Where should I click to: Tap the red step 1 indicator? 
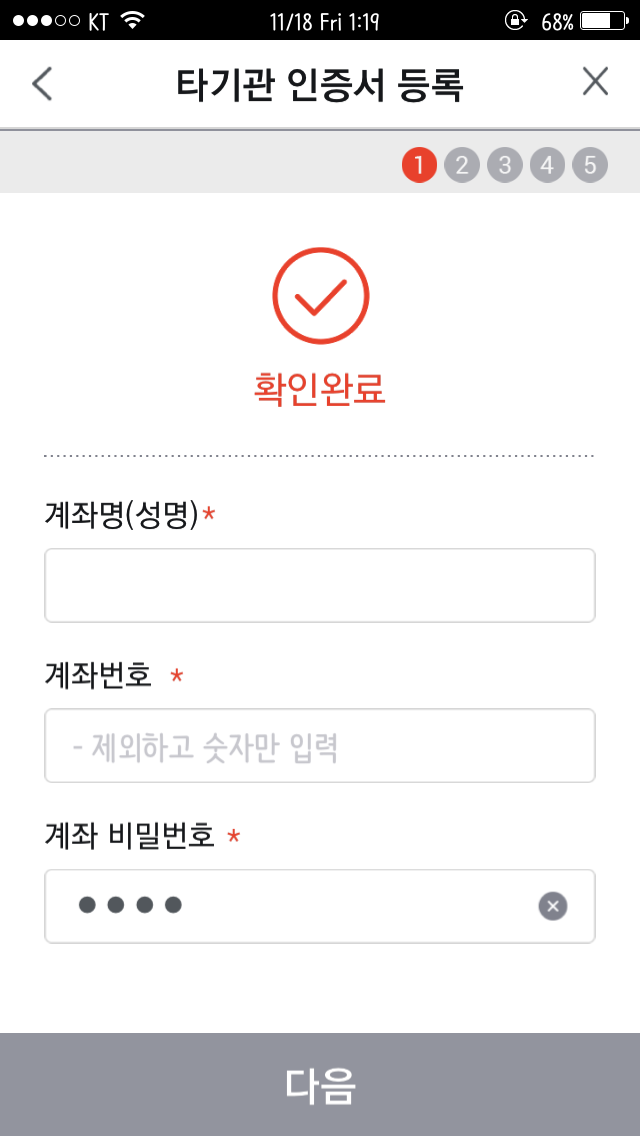(419, 165)
